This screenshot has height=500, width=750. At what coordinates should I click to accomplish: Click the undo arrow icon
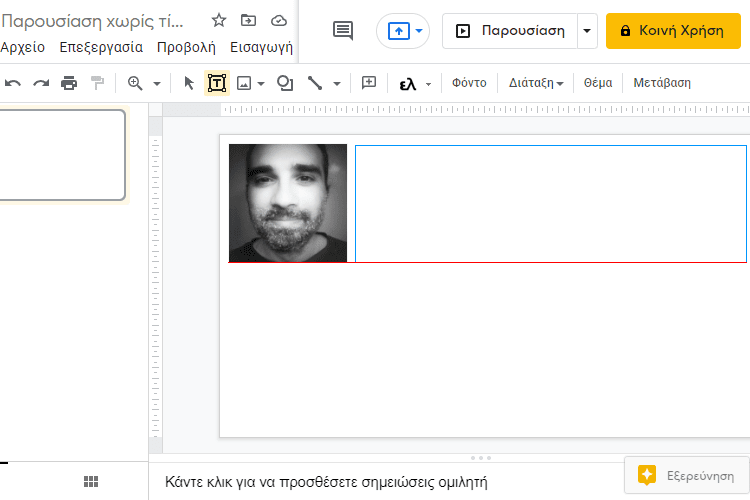coord(13,83)
